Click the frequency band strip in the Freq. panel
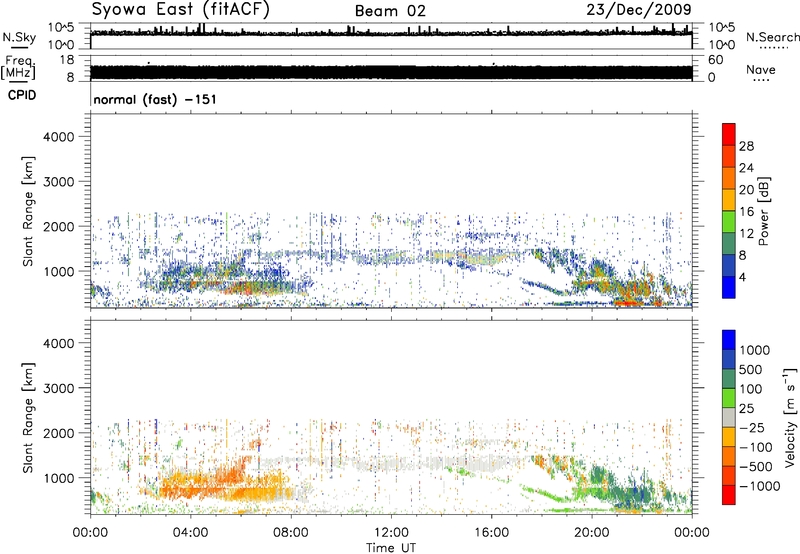This screenshot has width=800, height=554. click(x=391, y=72)
